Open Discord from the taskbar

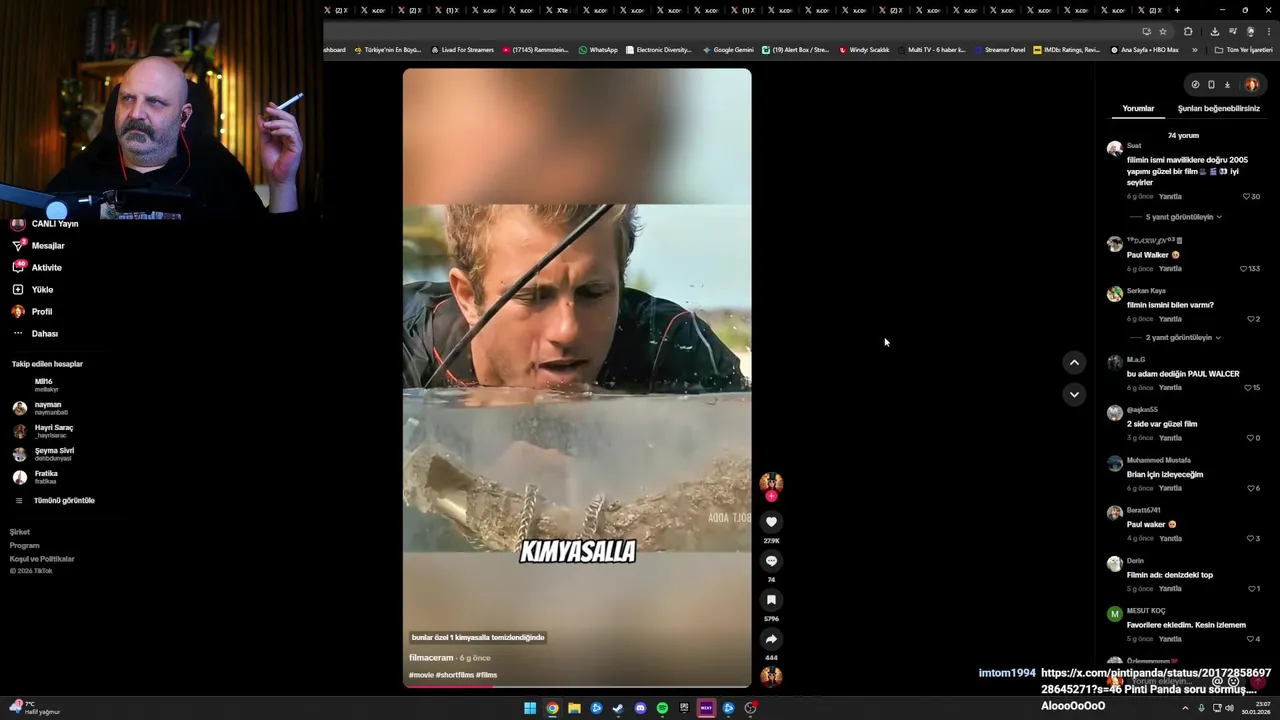click(640, 708)
